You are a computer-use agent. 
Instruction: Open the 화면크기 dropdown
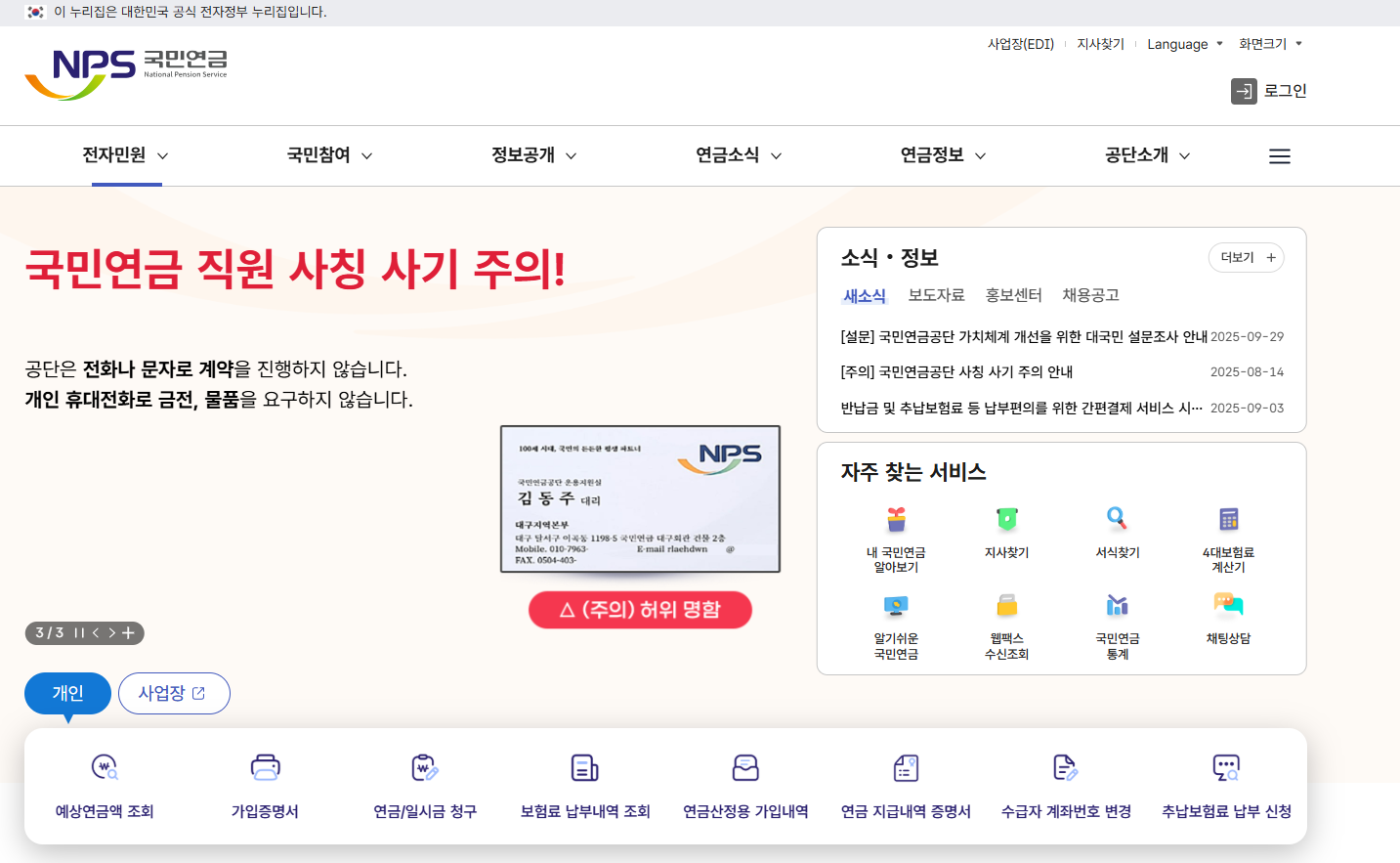pos(1270,44)
